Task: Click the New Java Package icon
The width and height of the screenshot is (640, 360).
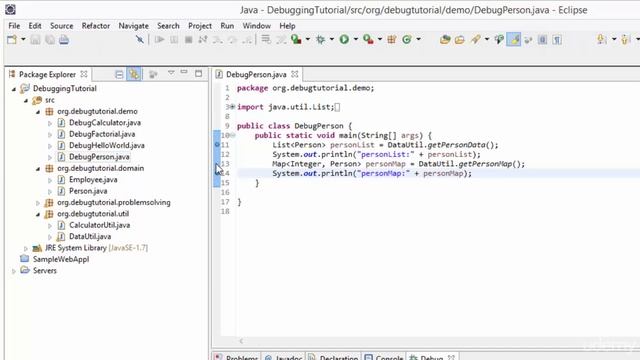Action: coord(392,40)
